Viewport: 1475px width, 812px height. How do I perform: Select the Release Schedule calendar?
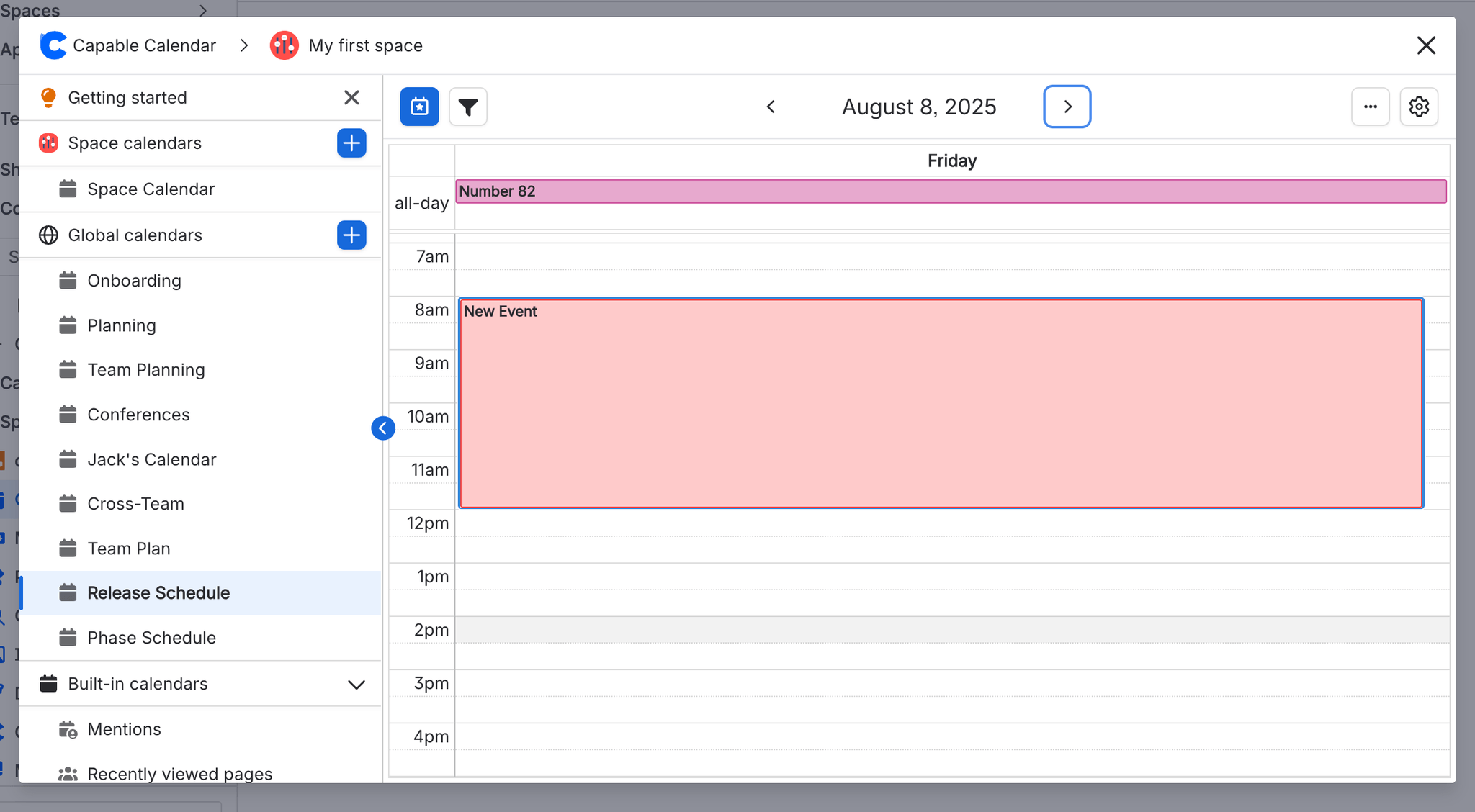tap(158, 593)
